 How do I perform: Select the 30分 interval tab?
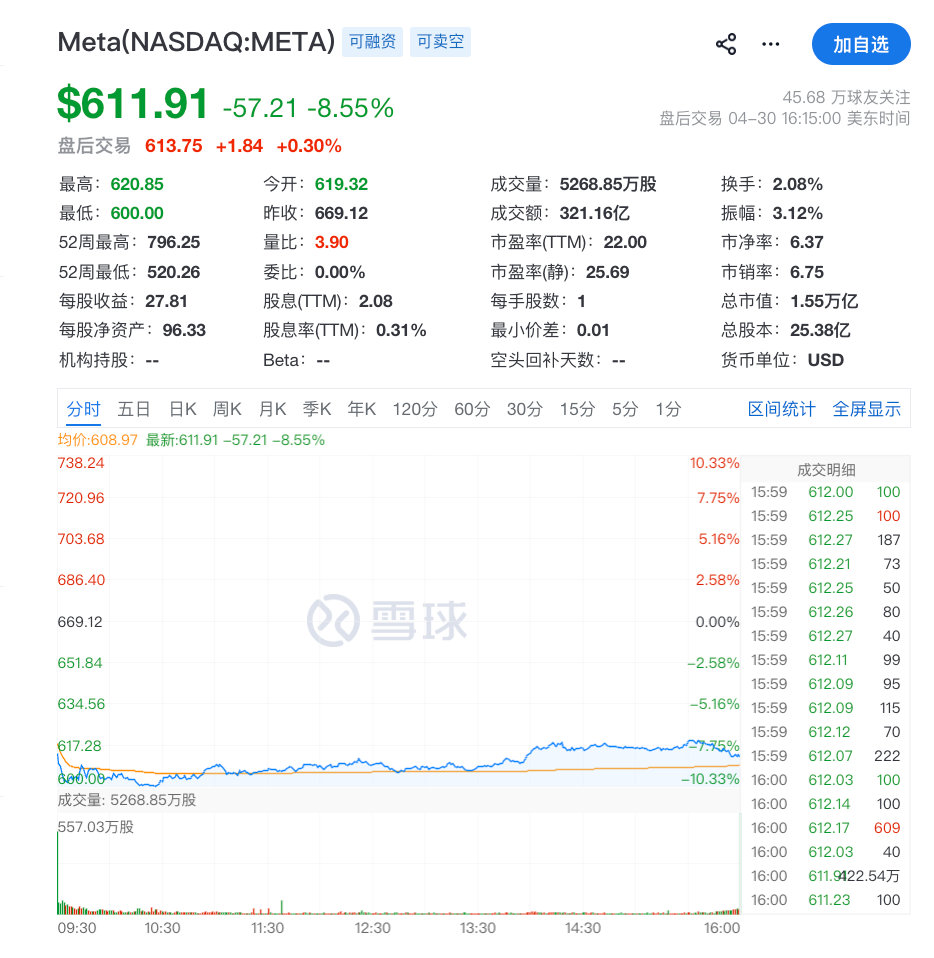tap(524, 409)
